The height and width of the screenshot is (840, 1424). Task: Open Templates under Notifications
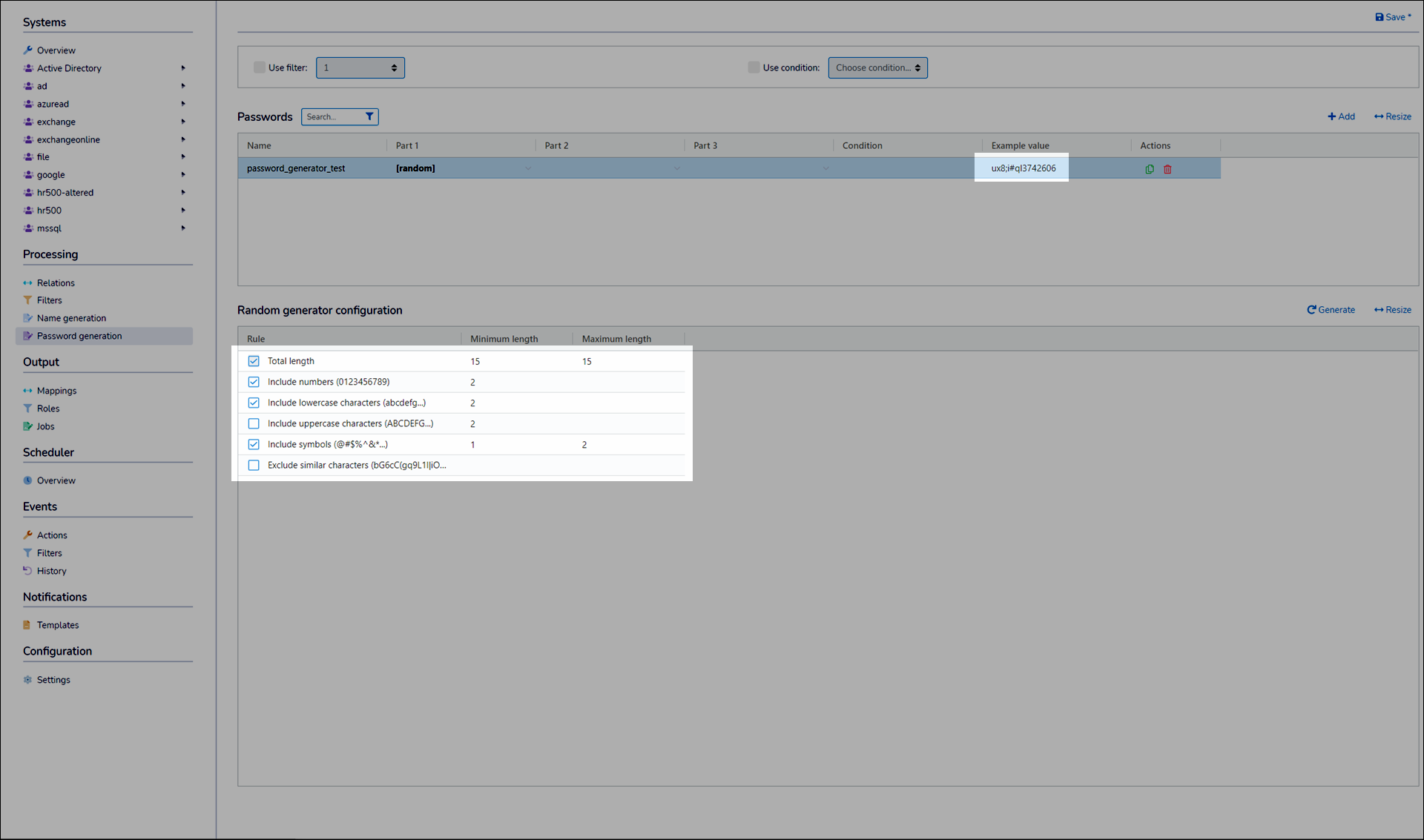[x=58, y=625]
